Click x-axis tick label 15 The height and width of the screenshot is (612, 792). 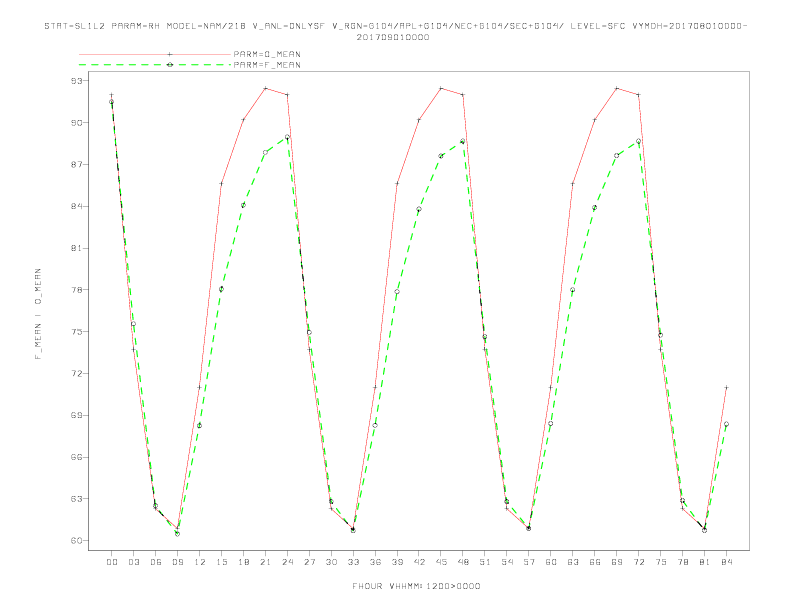[221, 562]
